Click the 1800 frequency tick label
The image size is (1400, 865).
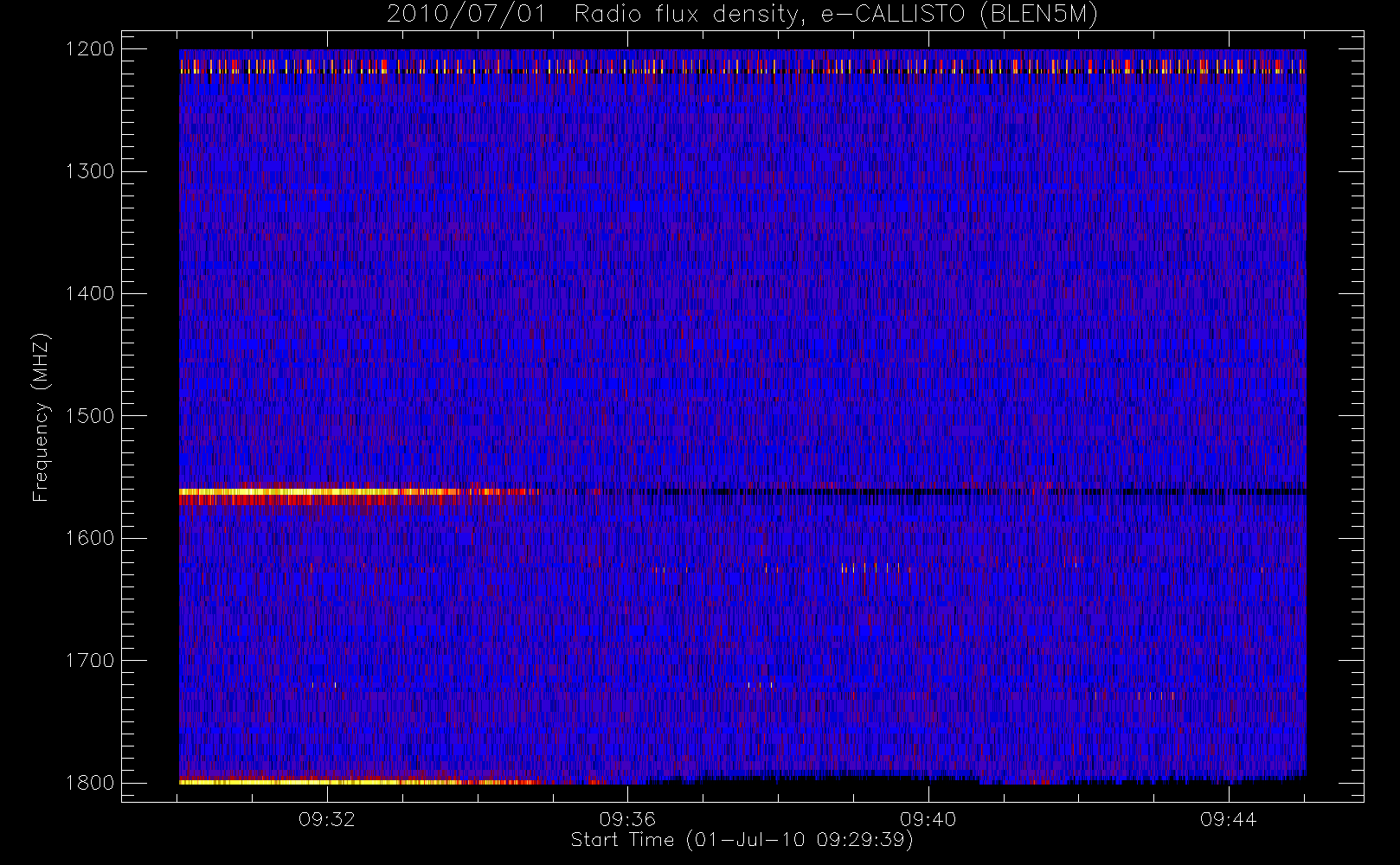91,783
